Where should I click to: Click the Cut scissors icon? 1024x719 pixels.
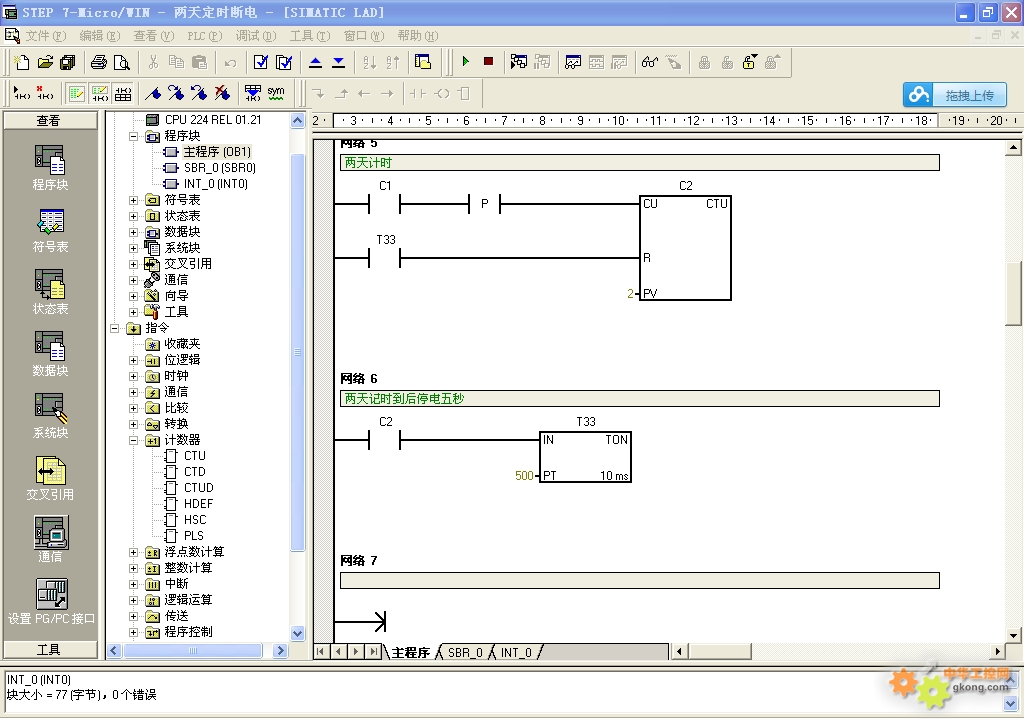(153, 62)
